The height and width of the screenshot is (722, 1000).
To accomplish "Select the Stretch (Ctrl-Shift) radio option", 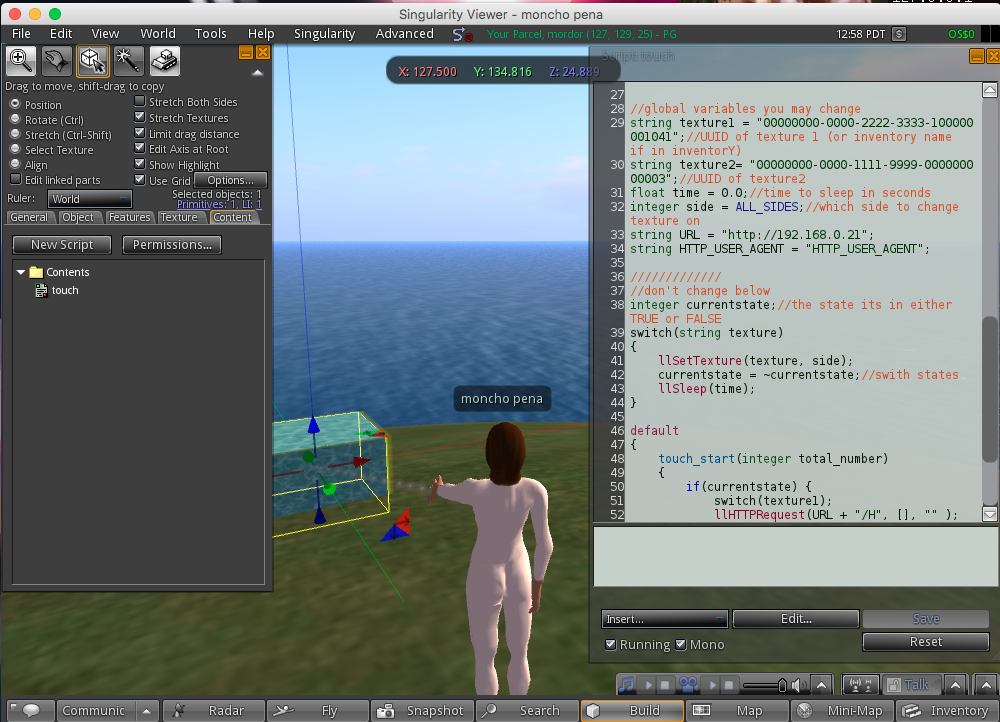I will tap(15, 134).
